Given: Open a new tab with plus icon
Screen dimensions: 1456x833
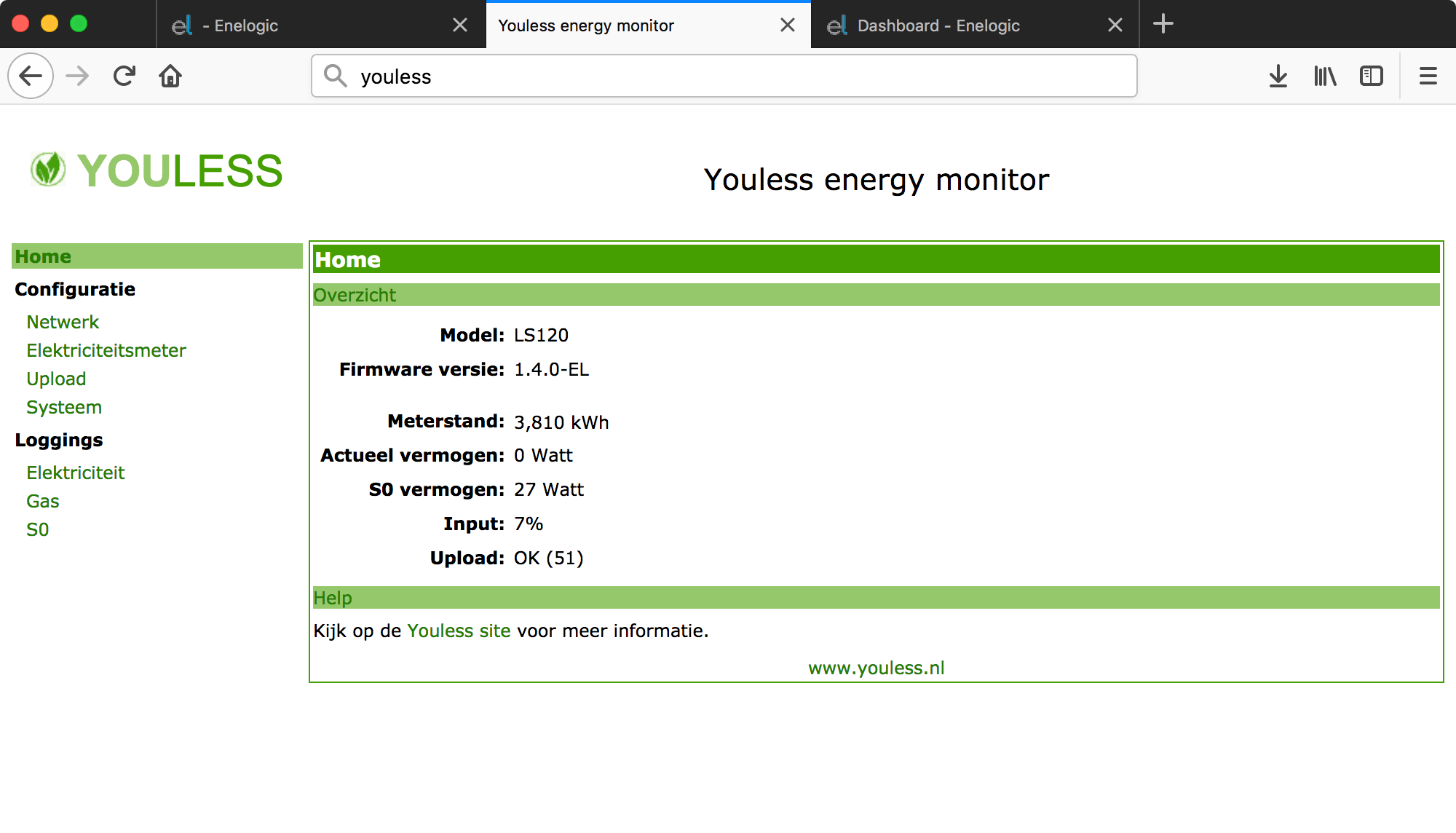Looking at the screenshot, I should pyautogui.click(x=1163, y=24).
